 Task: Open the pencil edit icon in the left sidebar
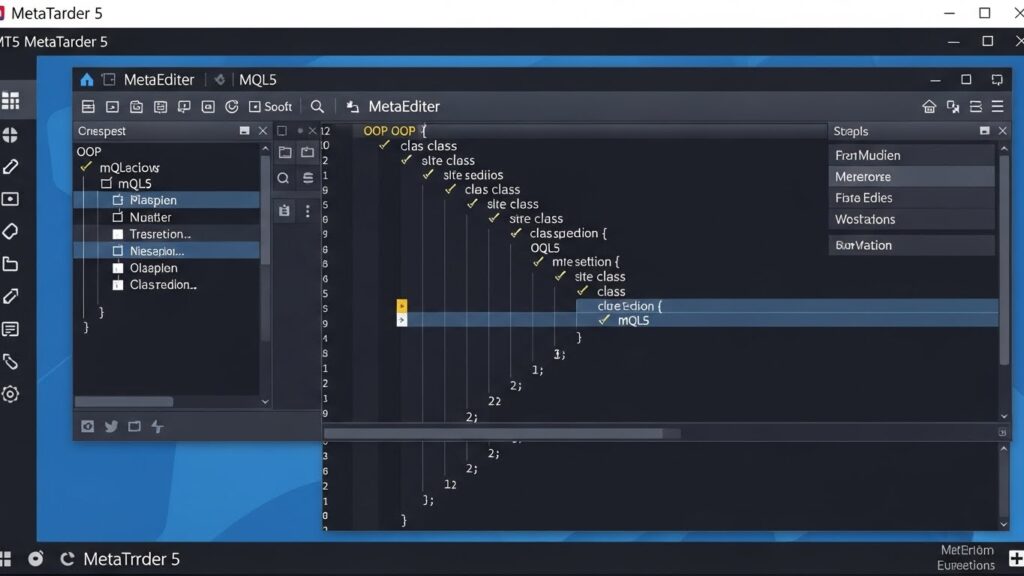coord(13,166)
